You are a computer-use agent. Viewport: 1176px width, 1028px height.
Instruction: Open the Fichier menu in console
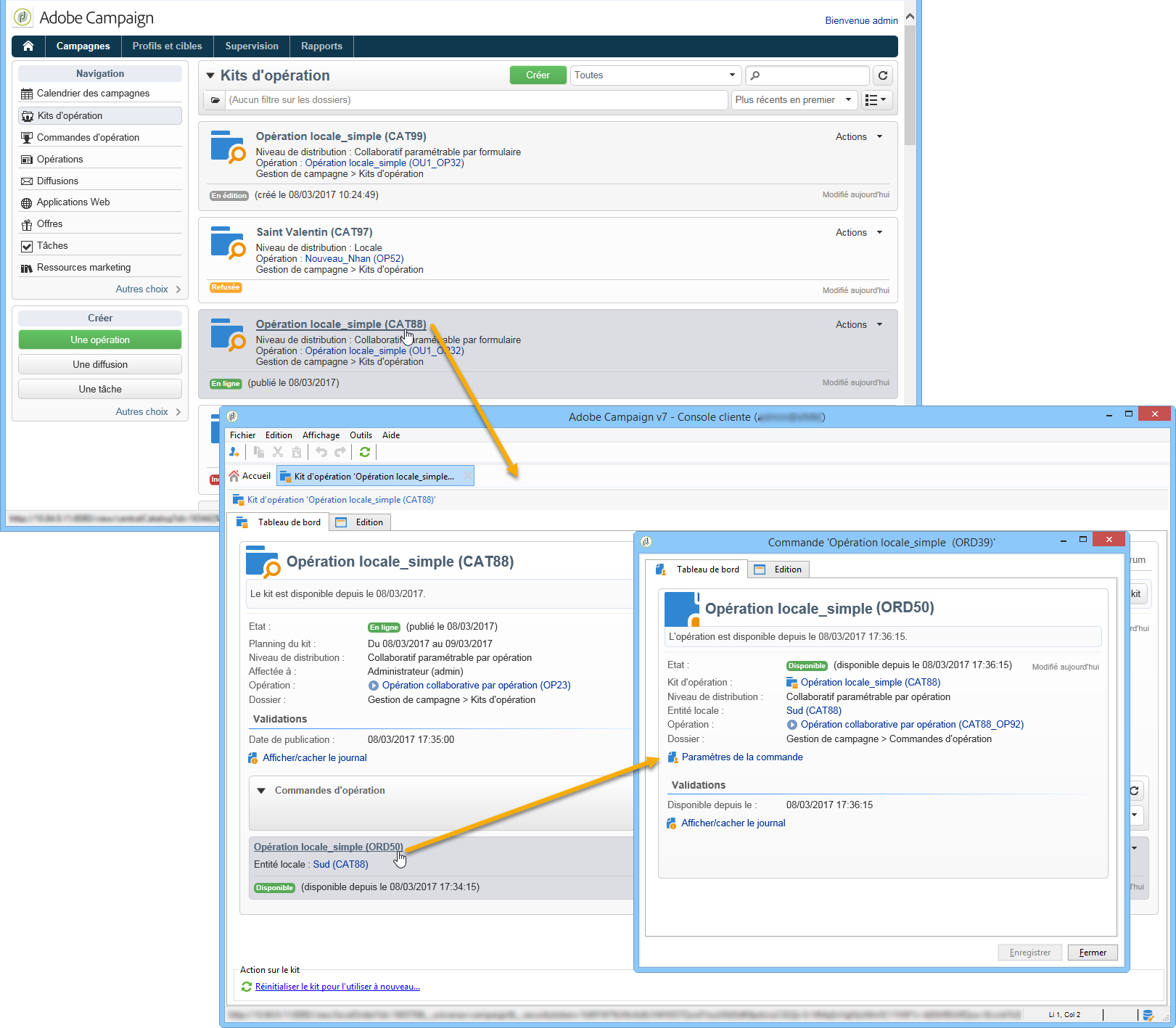click(242, 435)
